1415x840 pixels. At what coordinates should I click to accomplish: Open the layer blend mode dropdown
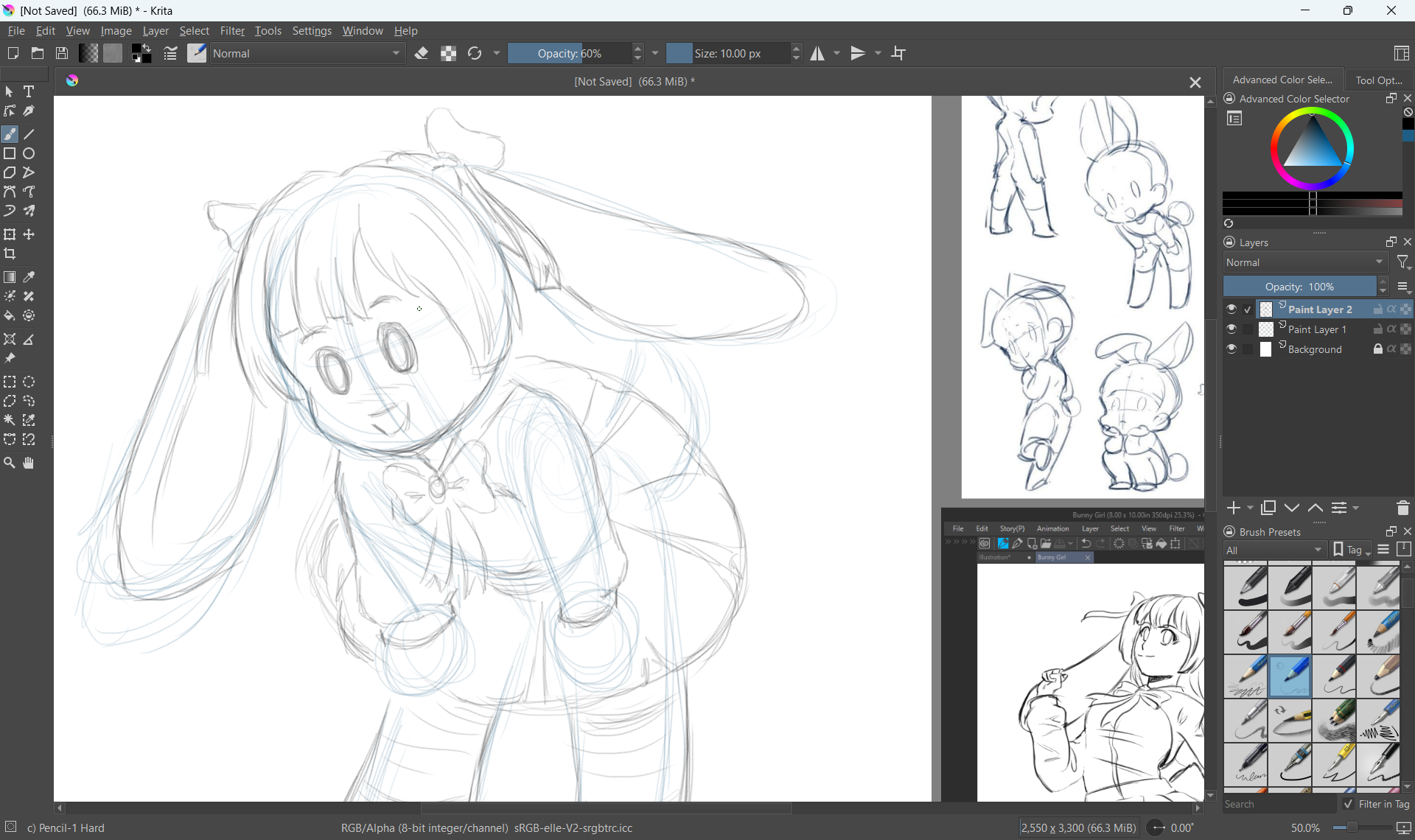[1305, 262]
